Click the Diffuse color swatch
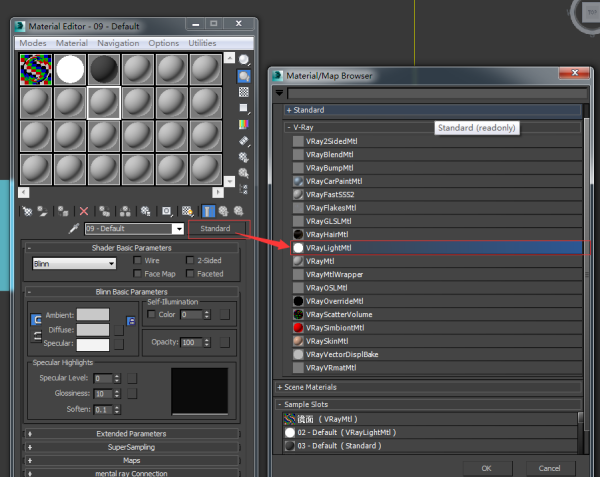600x477 pixels. pyautogui.click(x=93, y=330)
